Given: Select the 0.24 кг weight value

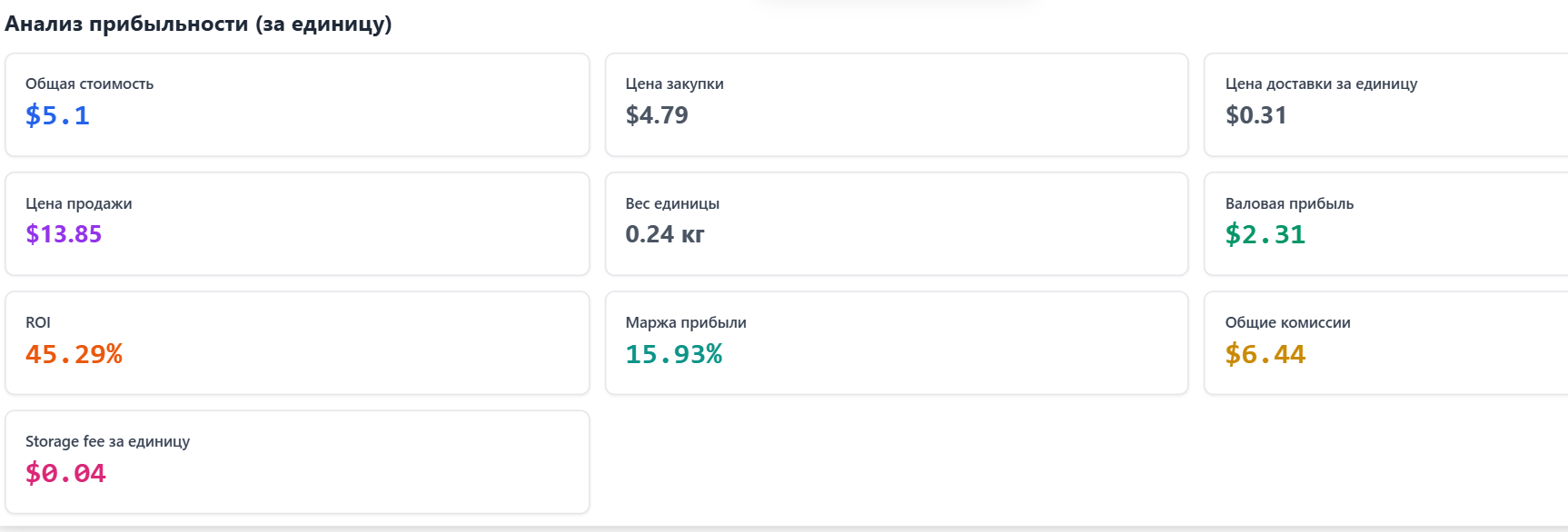Looking at the screenshot, I should (x=664, y=234).
